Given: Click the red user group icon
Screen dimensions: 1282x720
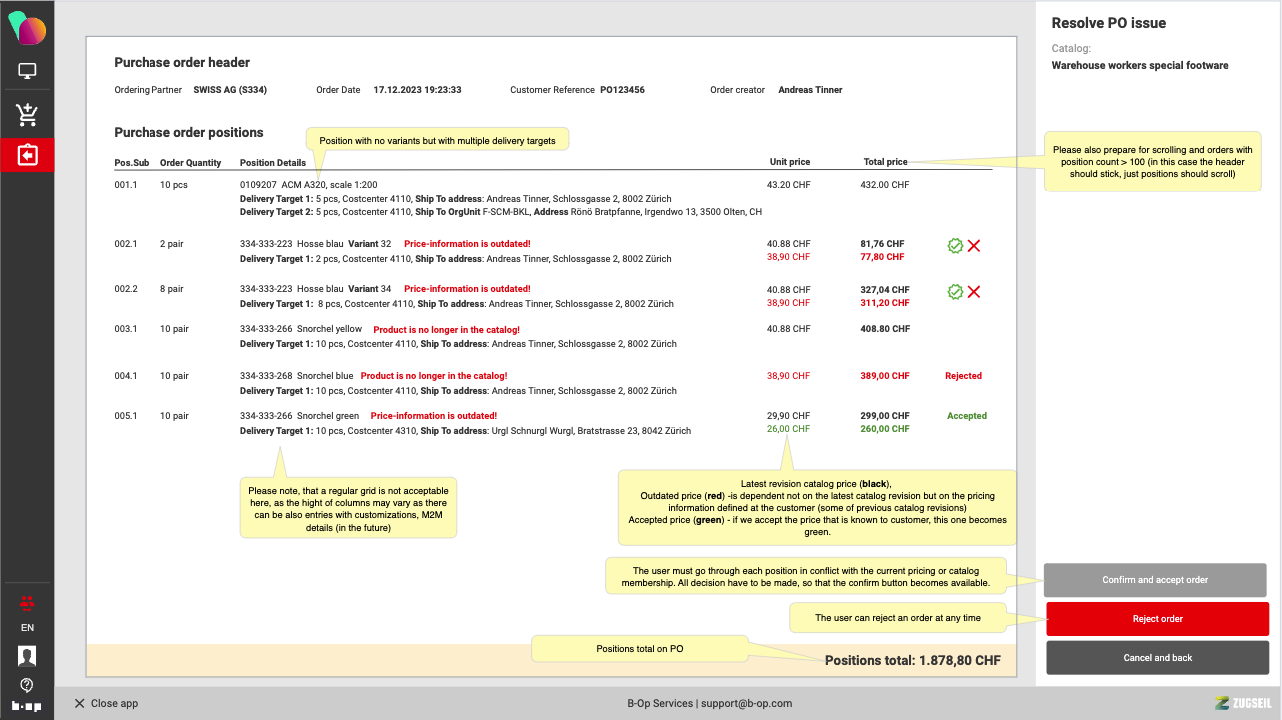Looking at the screenshot, I should pyautogui.click(x=27, y=602).
